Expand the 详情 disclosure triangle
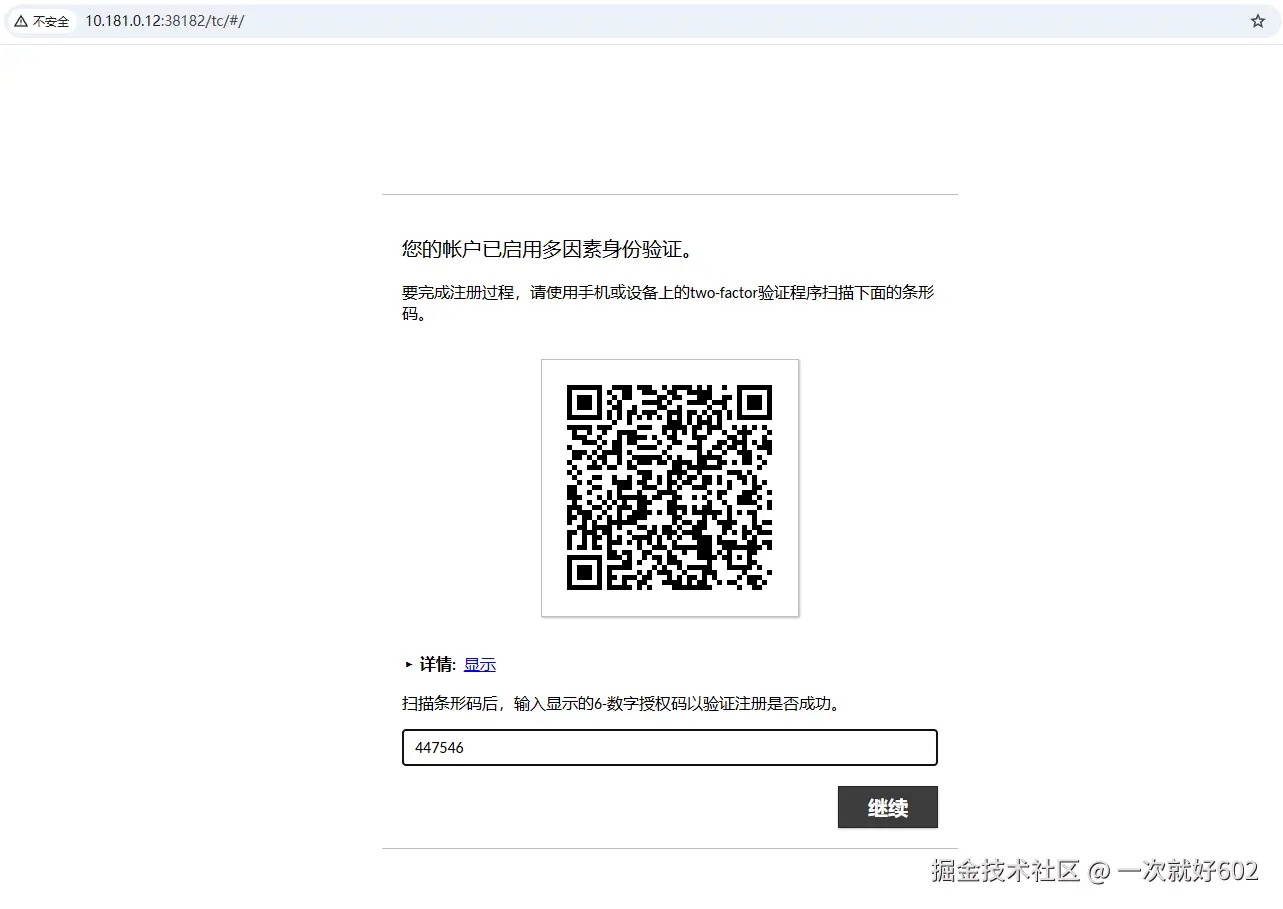Image resolution: width=1283 pixels, height=909 pixels. click(408, 665)
